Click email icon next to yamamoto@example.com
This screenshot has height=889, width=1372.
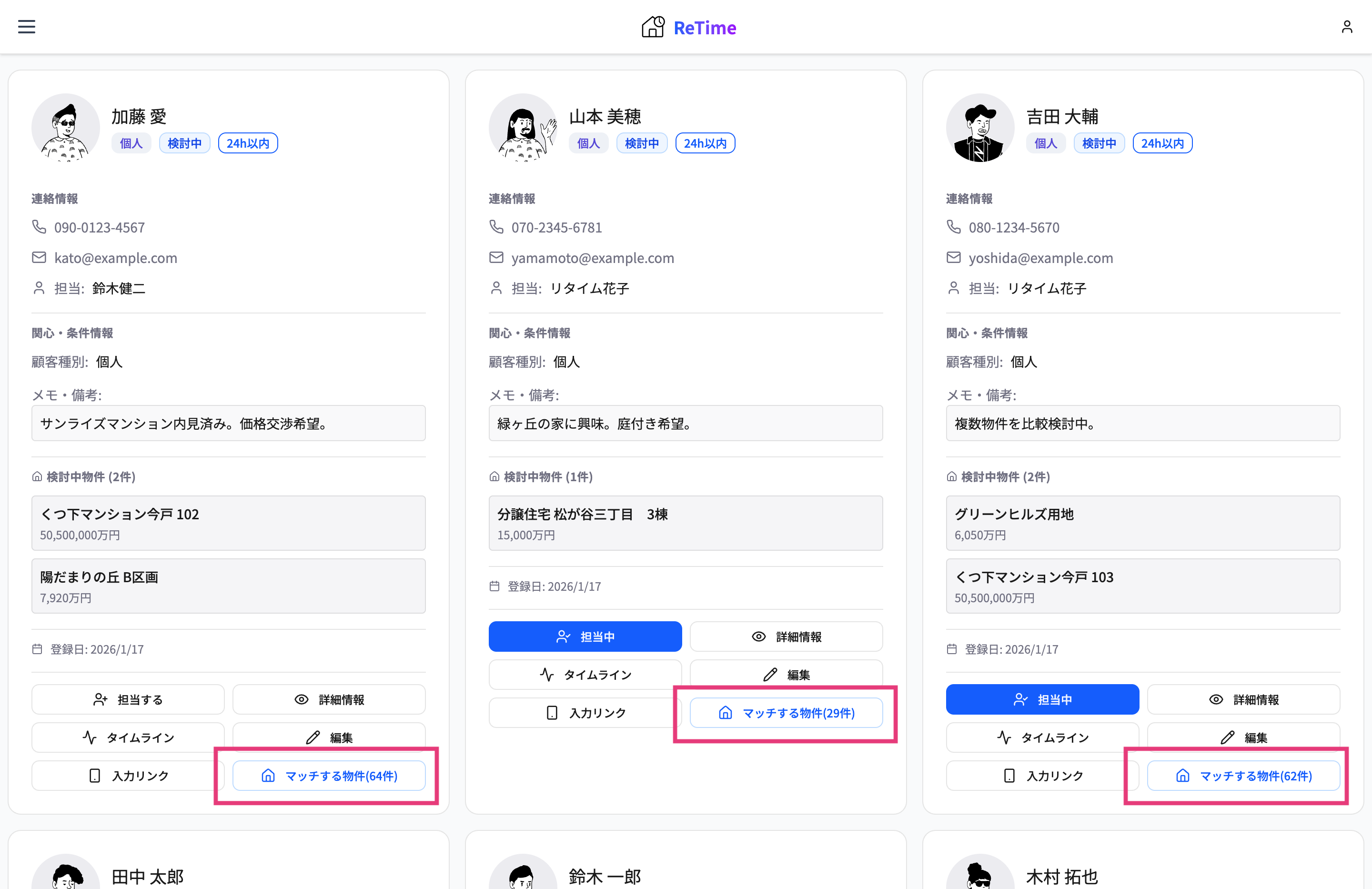(496, 257)
